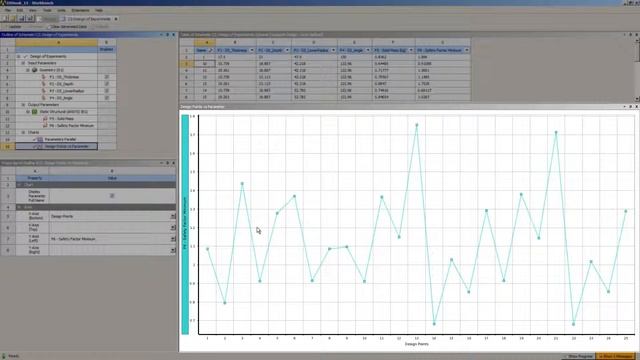
Task: Collapse the Charts node in outline
Action: (23, 133)
